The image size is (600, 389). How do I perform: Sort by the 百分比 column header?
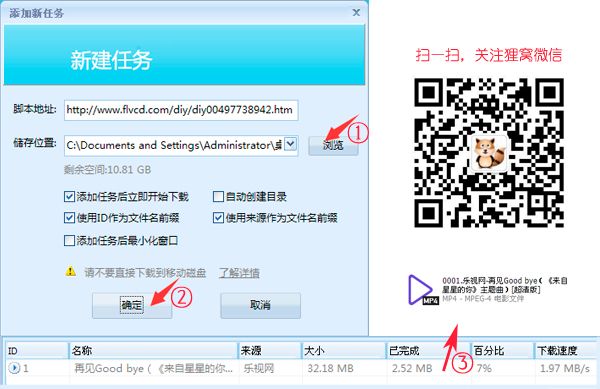click(502, 351)
